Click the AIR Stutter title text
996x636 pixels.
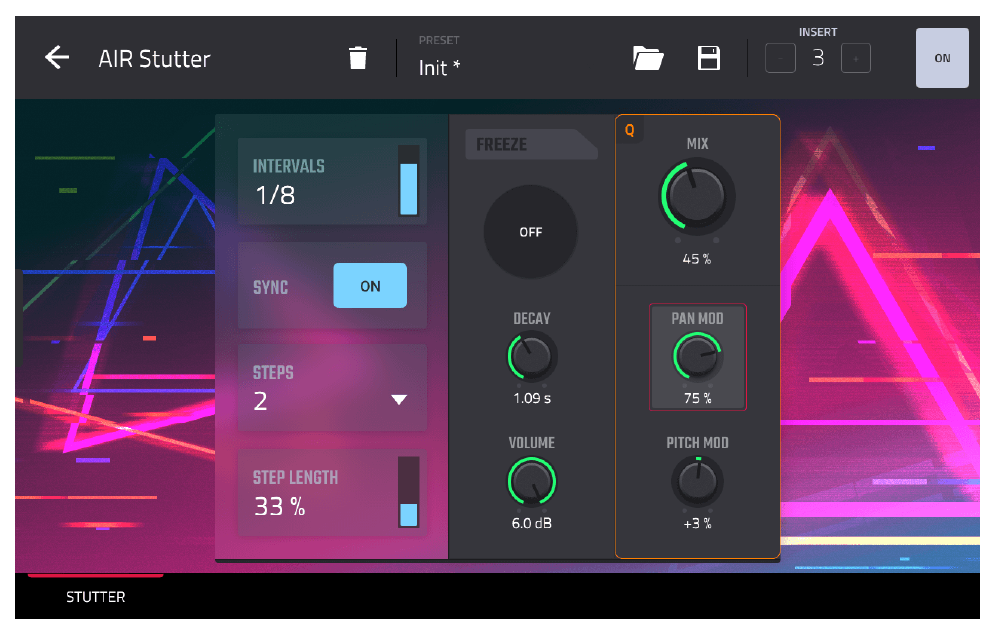[154, 59]
